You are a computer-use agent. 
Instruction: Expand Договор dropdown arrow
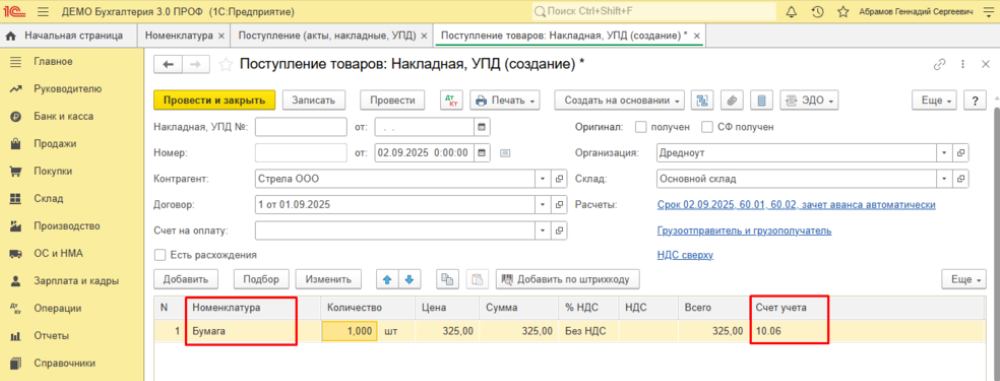(543, 205)
